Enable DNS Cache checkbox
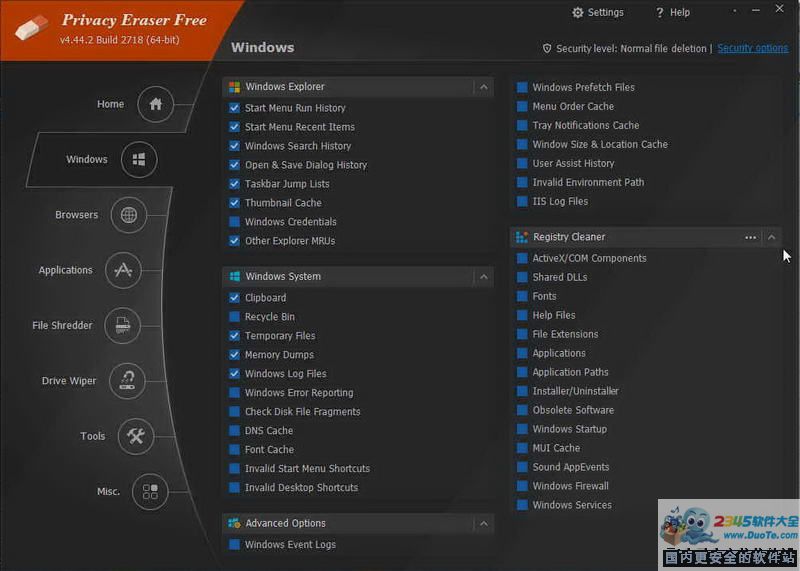Screen dimensions: 800x571 [x=234, y=431]
